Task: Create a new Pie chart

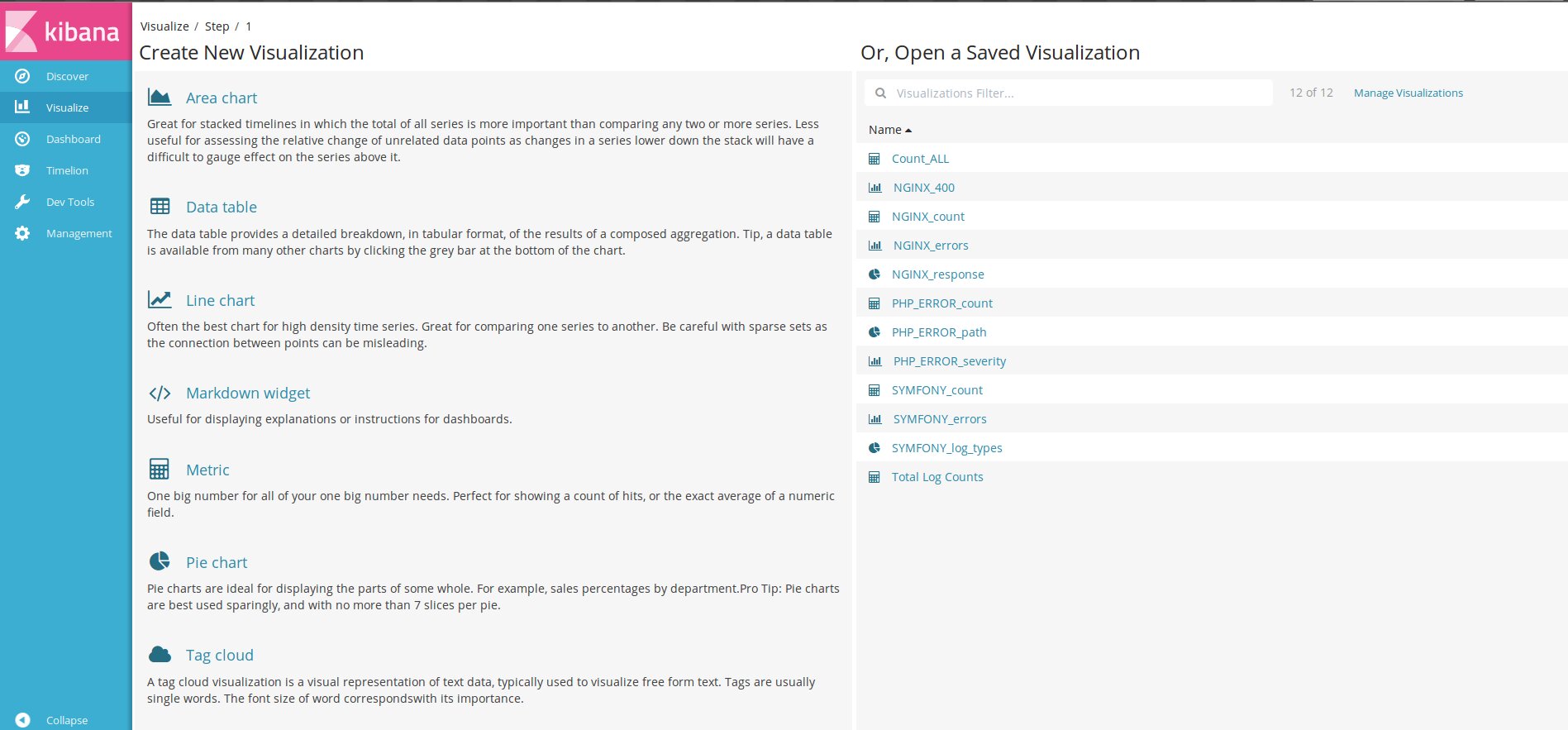Action: (217, 562)
